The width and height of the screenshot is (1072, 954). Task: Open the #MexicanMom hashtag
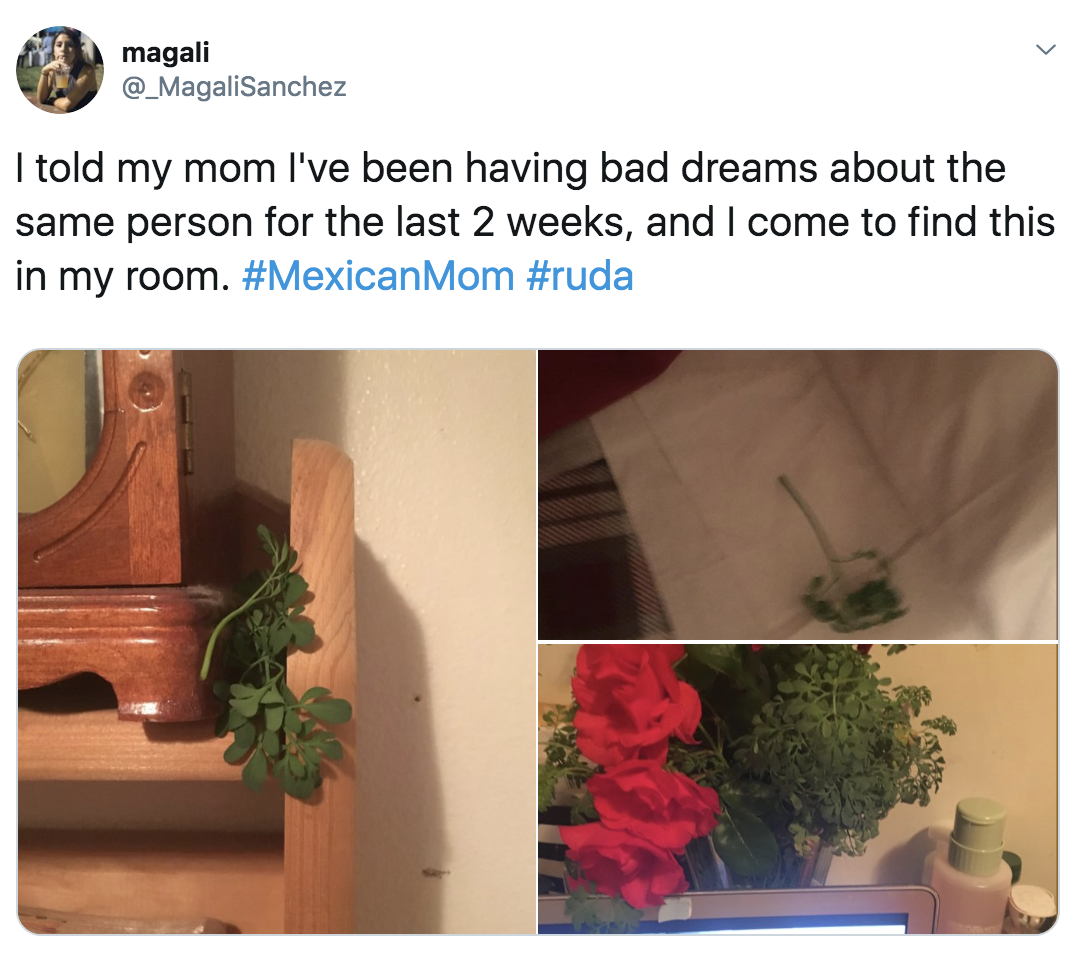coord(378,276)
